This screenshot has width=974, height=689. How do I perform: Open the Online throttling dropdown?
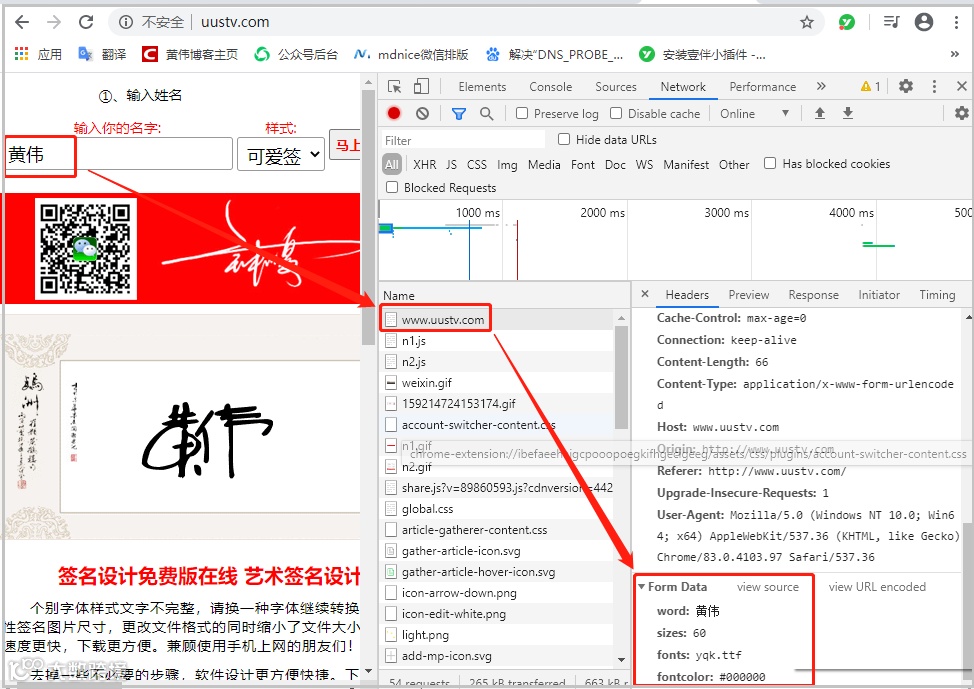point(753,114)
